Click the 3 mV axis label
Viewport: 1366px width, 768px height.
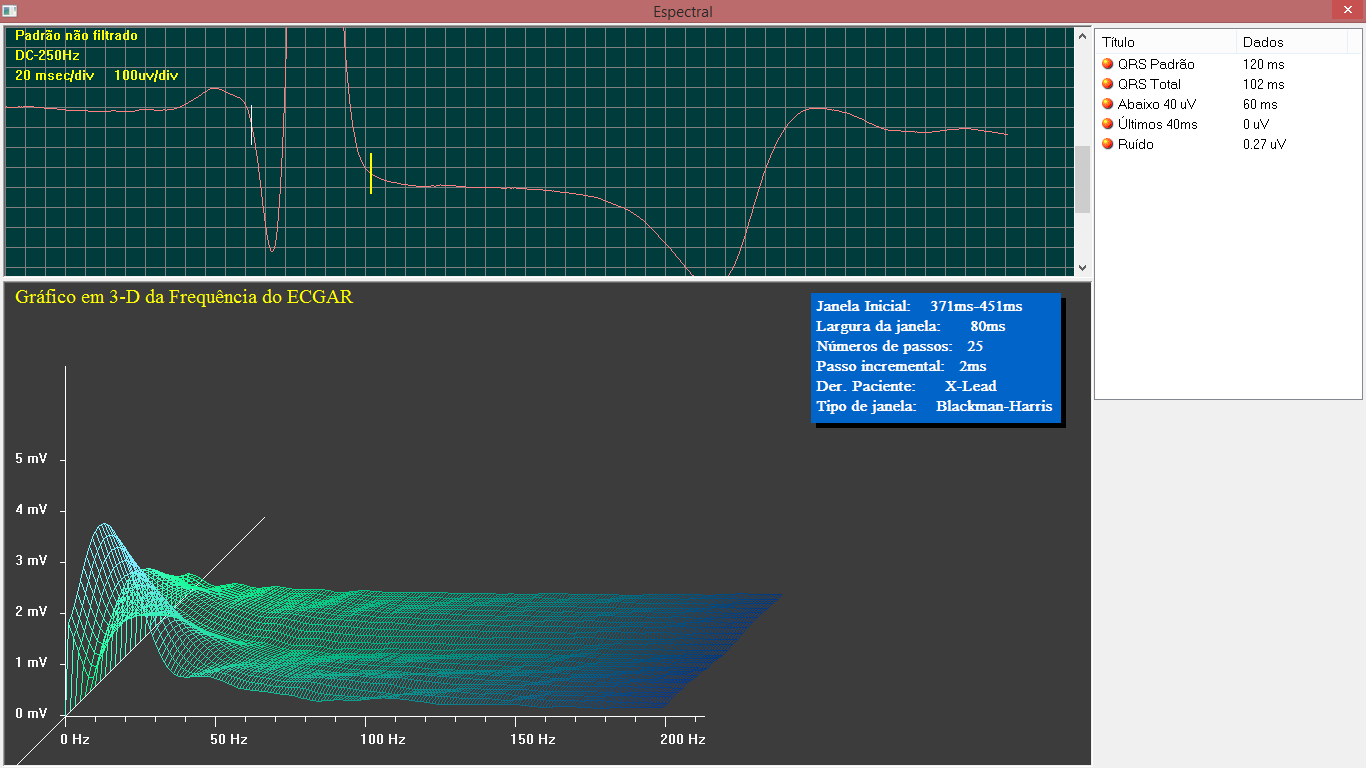click(x=31, y=561)
